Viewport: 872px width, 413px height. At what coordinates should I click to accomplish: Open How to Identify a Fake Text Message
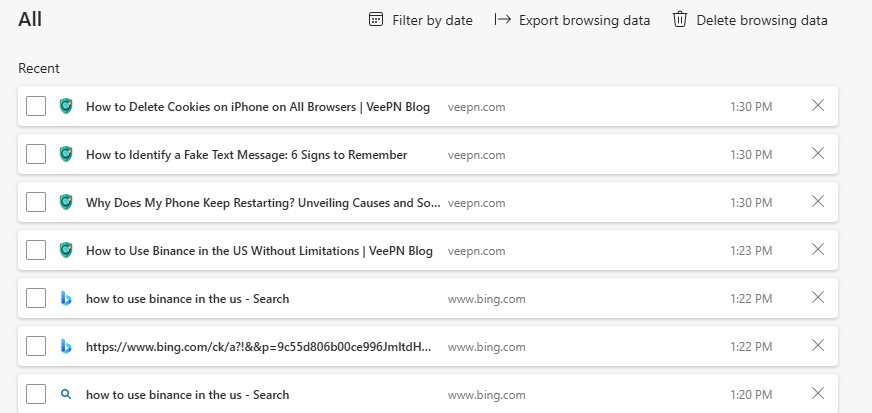(246, 155)
